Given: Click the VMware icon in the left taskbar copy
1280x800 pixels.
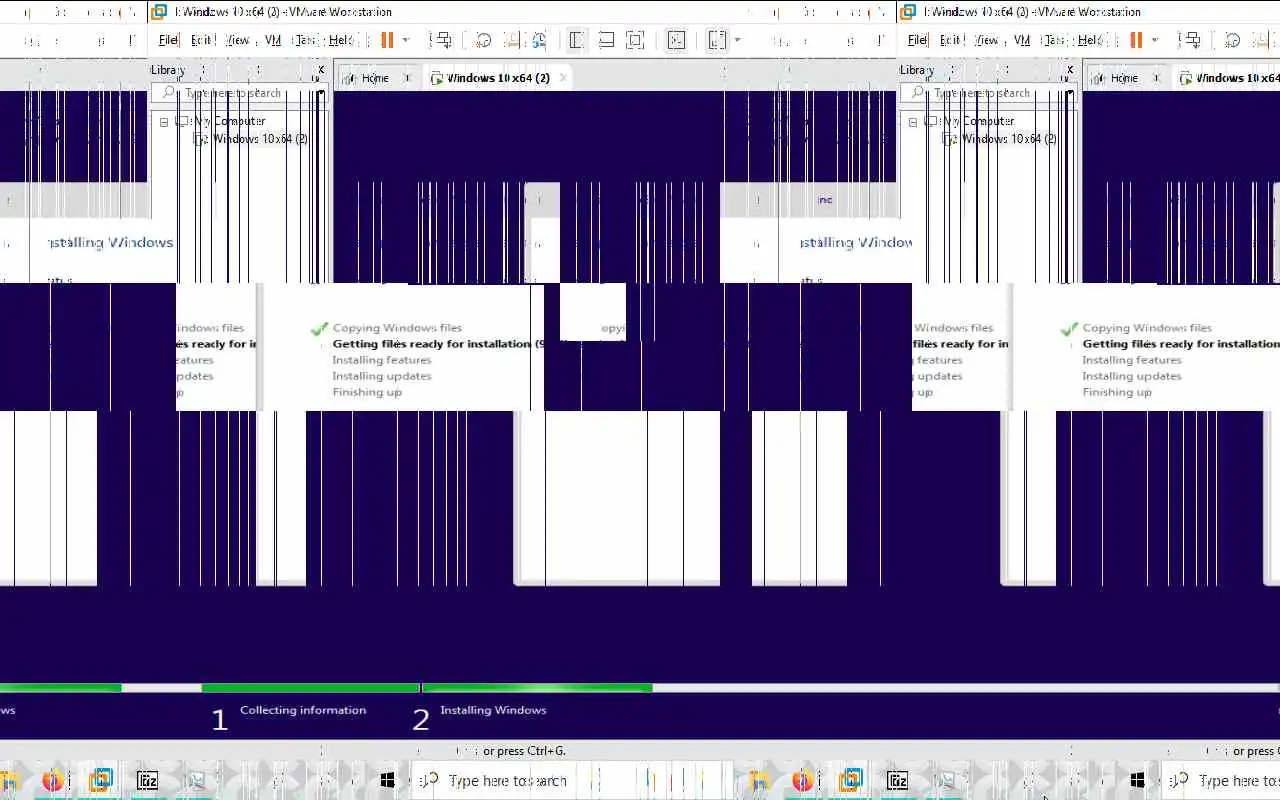Looking at the screenshot, I should 100,781.
